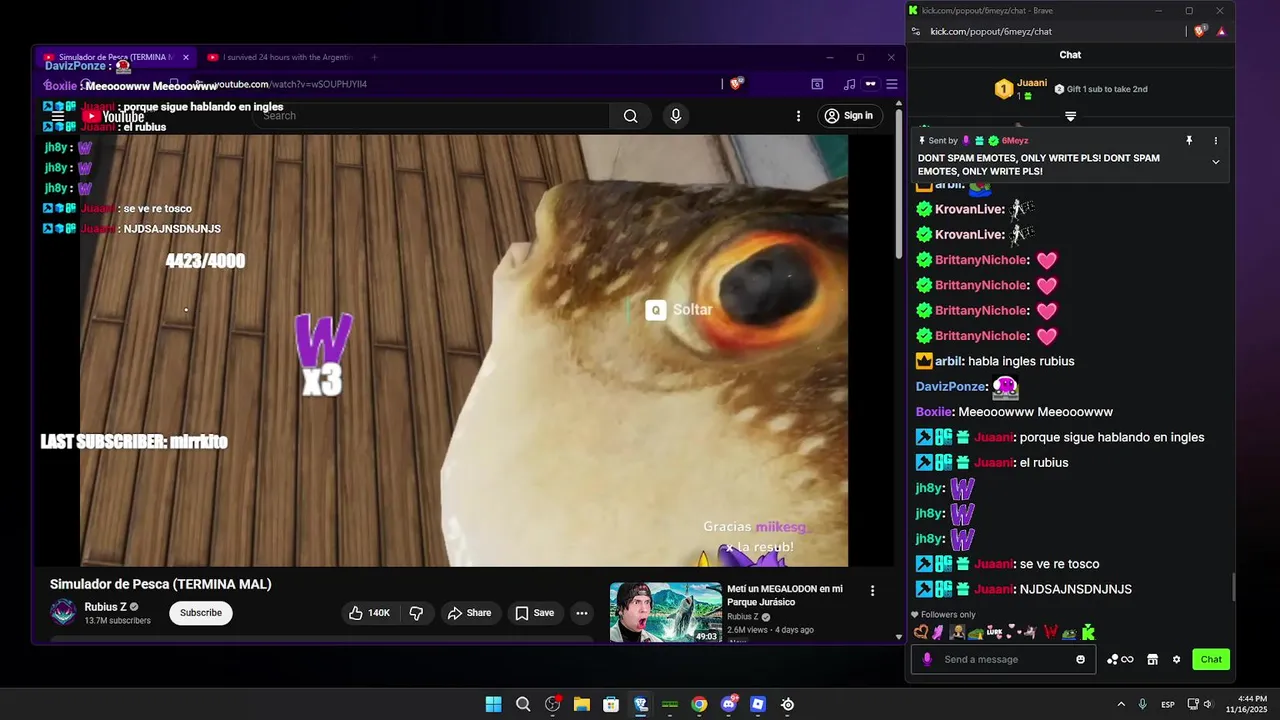The height and width of the screenshot is (720, 1280).
Task: Expand the gift sub leaderboard arrow
Action: pos(1070,116)
